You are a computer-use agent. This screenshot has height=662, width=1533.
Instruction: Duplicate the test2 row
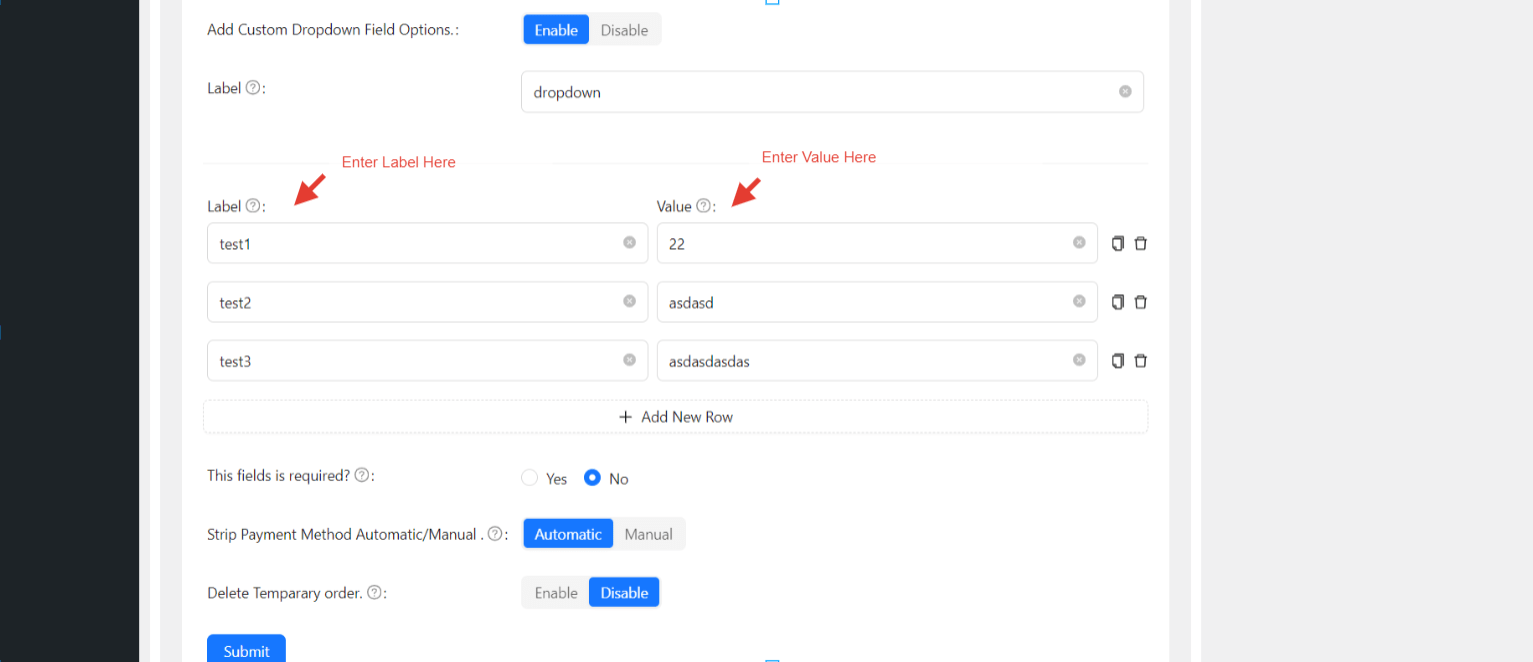(x=1118, y=302)
